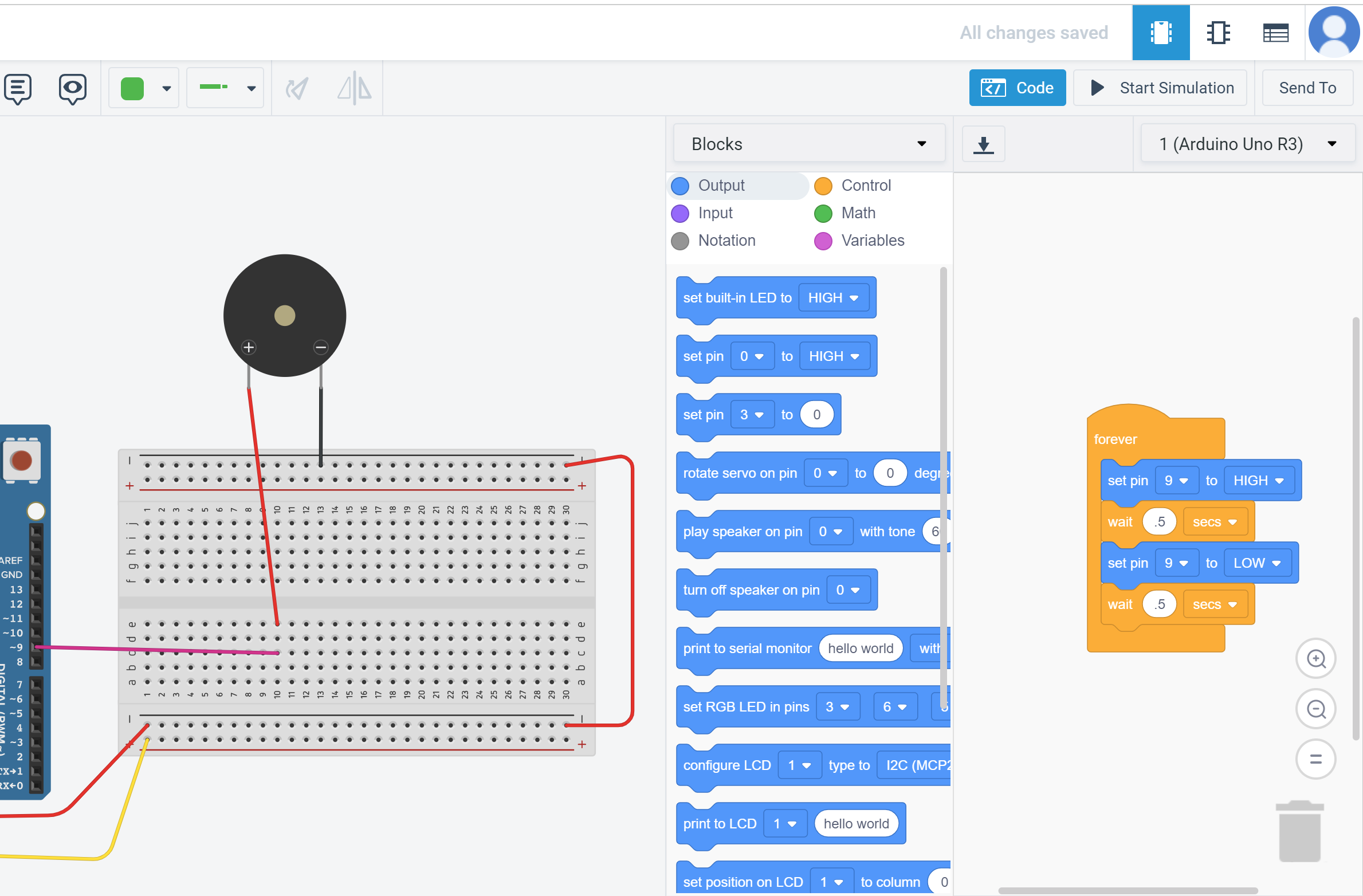Click the Send To button
The width and height of the screenshot is (1363, 896).
(x=1307, y=88)
